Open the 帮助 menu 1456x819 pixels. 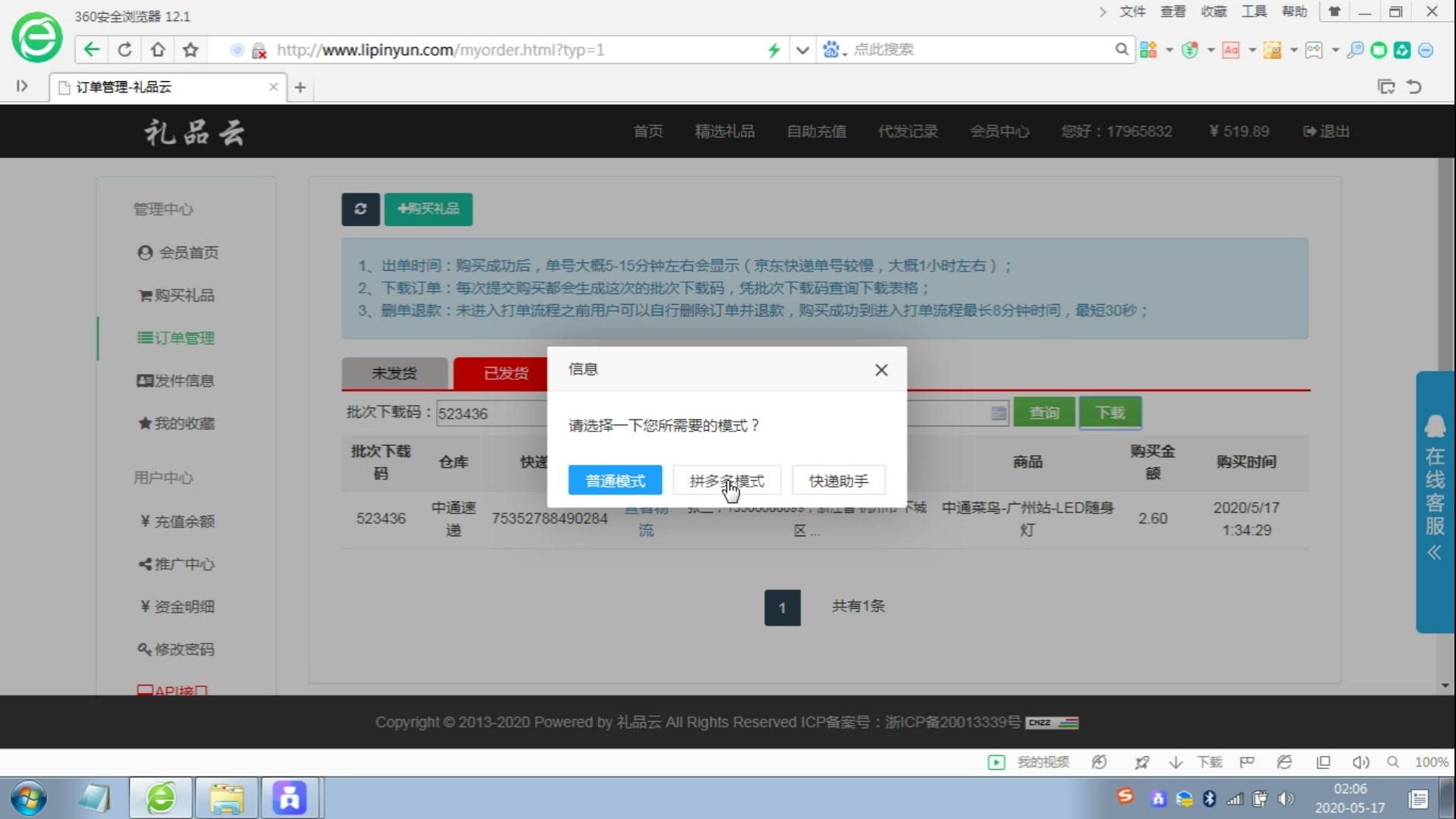coord(1294,11)
